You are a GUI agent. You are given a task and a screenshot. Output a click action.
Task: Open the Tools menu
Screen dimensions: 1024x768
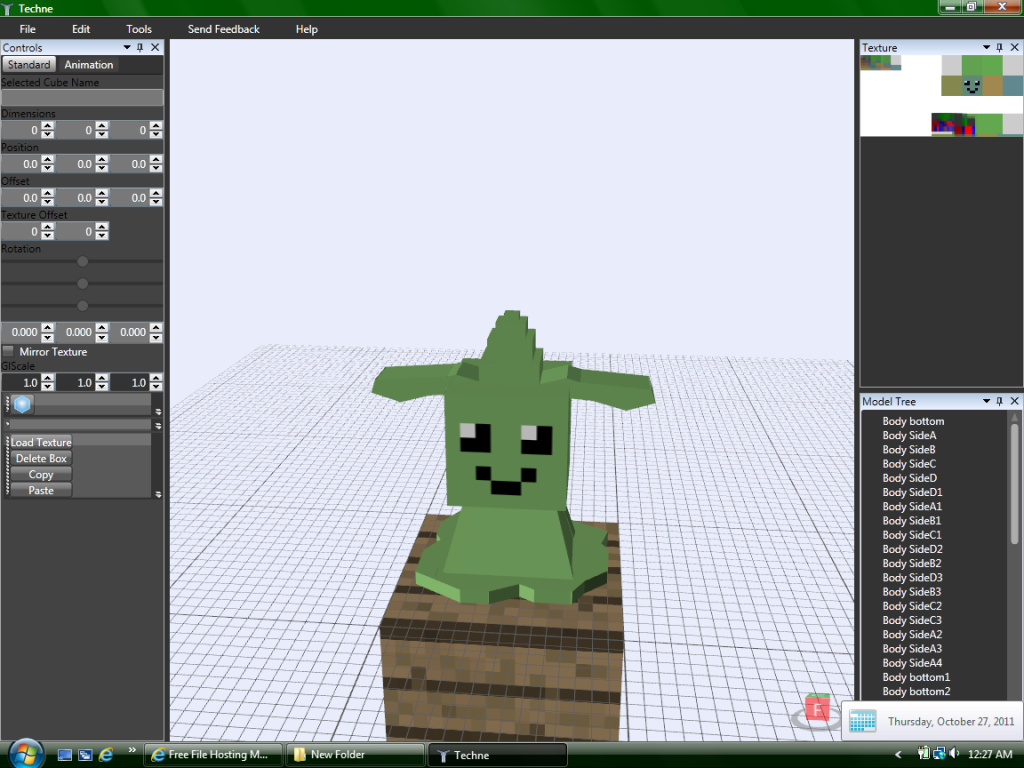(x=138, y=29)
